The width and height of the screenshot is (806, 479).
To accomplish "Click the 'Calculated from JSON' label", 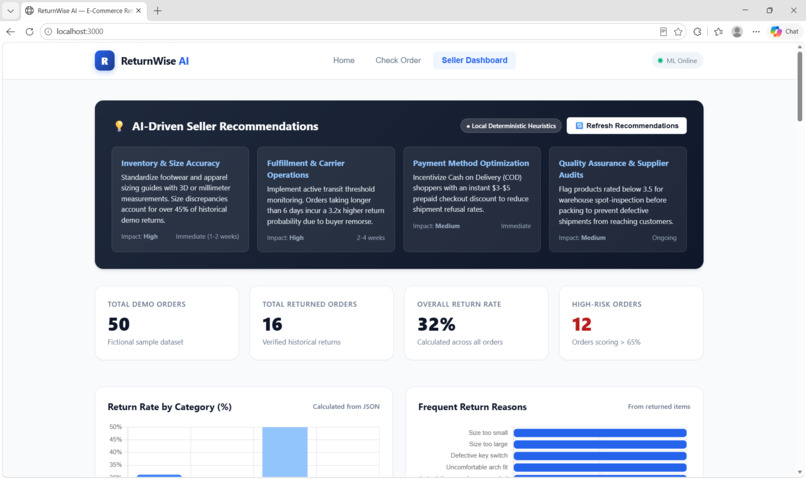I will point(346,407).
